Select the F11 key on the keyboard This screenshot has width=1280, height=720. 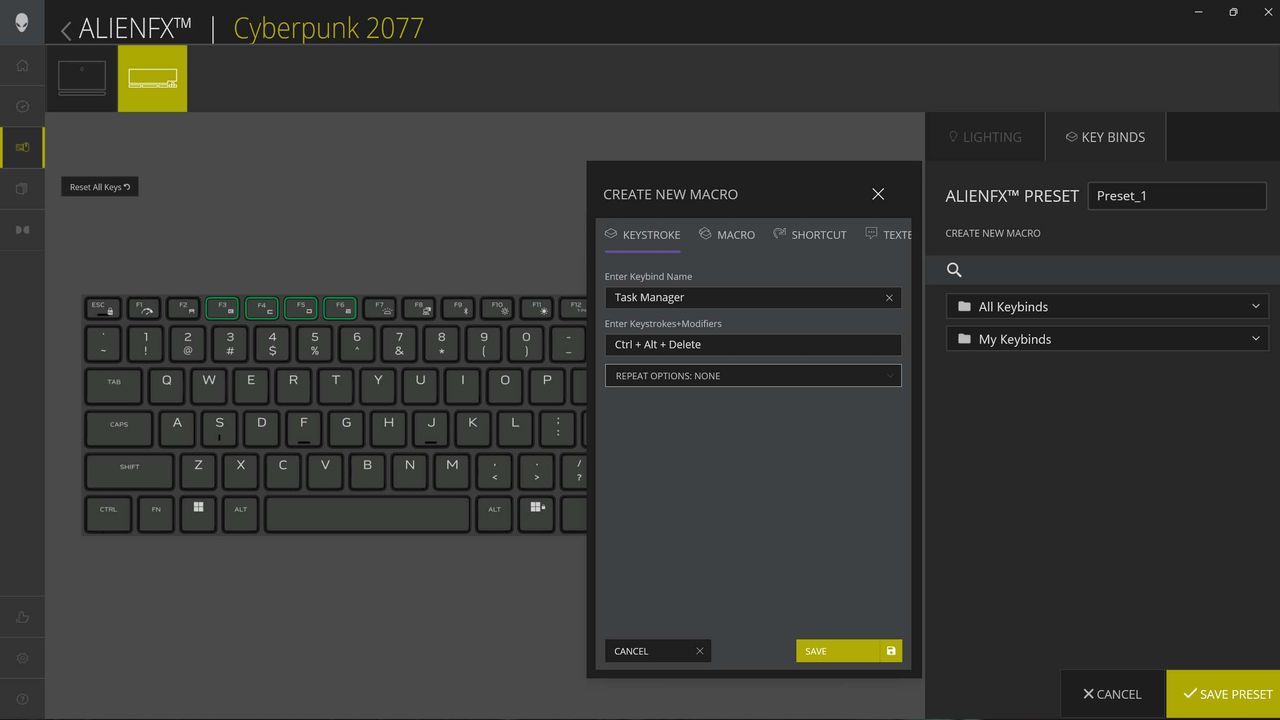click(537, 308)
